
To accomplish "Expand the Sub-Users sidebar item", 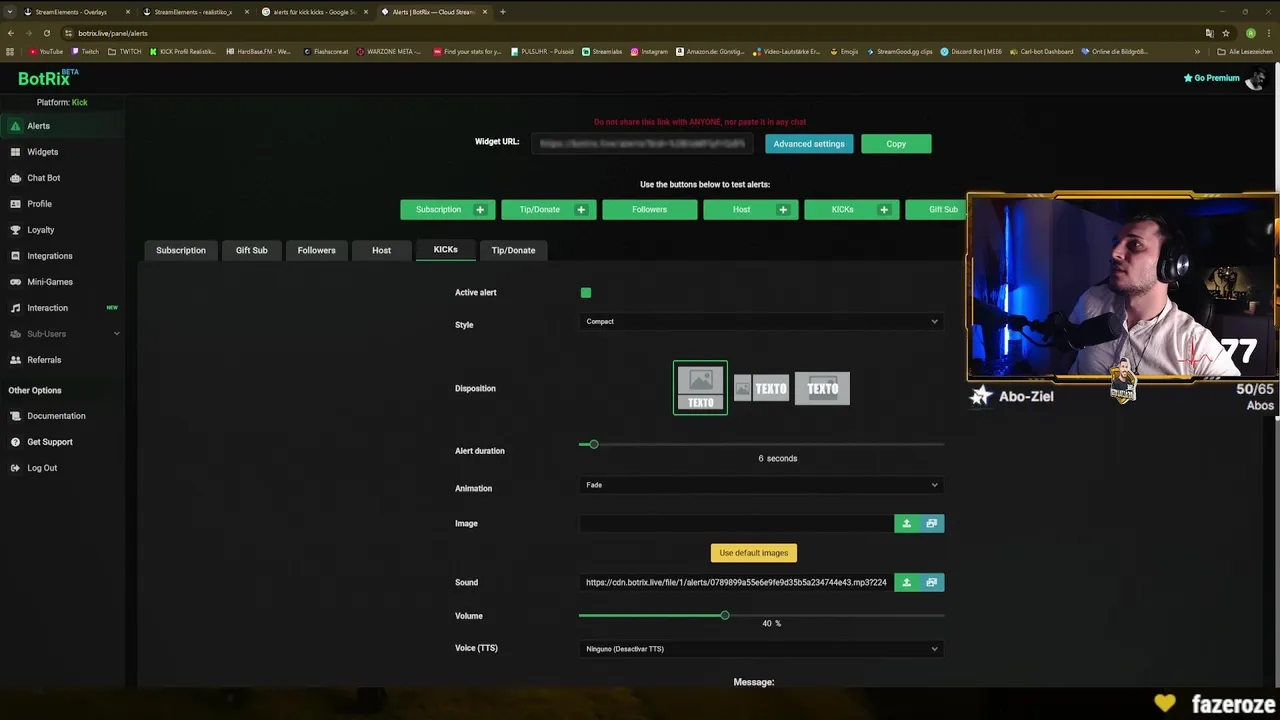I will (62, 334).
